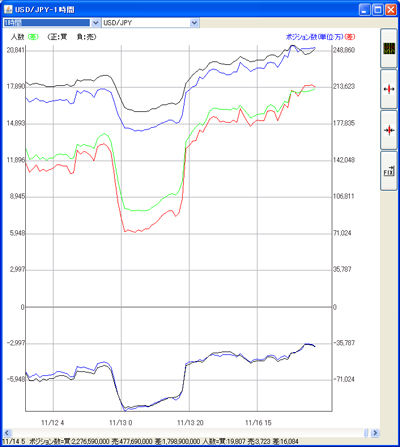The height and width of the screenshot is (447, 400).
Task: Click the 11,896 left axis label
Action: point(15,160)
